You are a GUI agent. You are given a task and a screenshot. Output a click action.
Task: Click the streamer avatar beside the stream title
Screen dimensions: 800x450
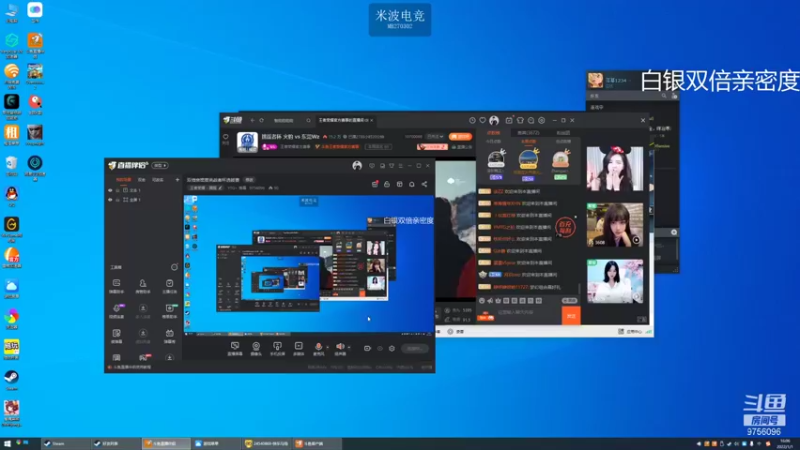pyautogui.click(x=247, y=142)
